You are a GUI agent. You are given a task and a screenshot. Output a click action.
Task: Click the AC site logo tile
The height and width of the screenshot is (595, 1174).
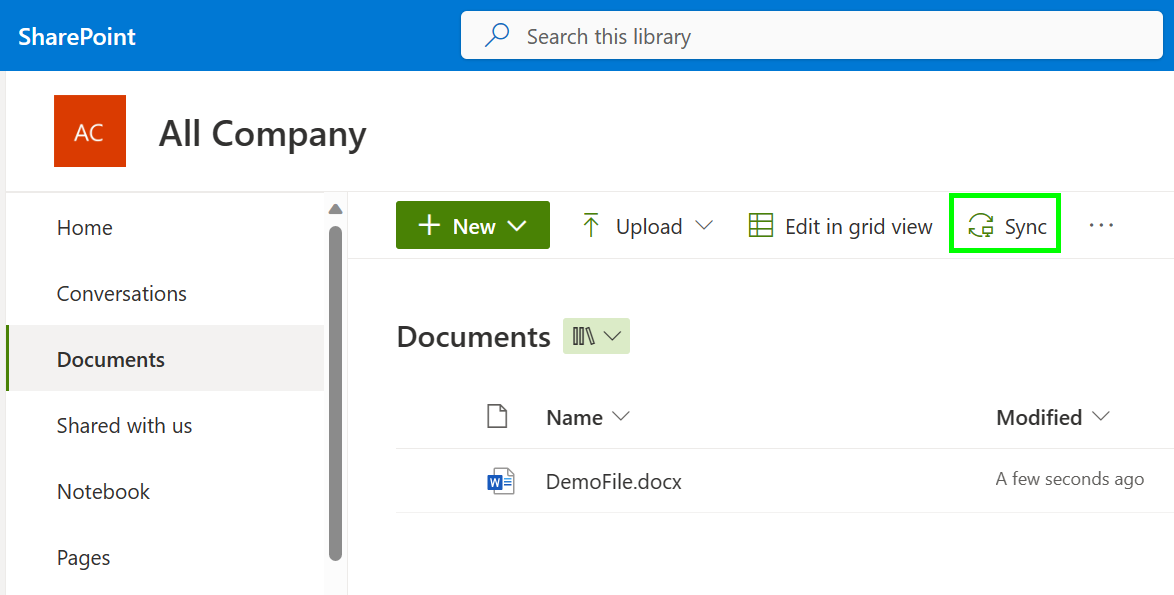click(x=90, y=131)
